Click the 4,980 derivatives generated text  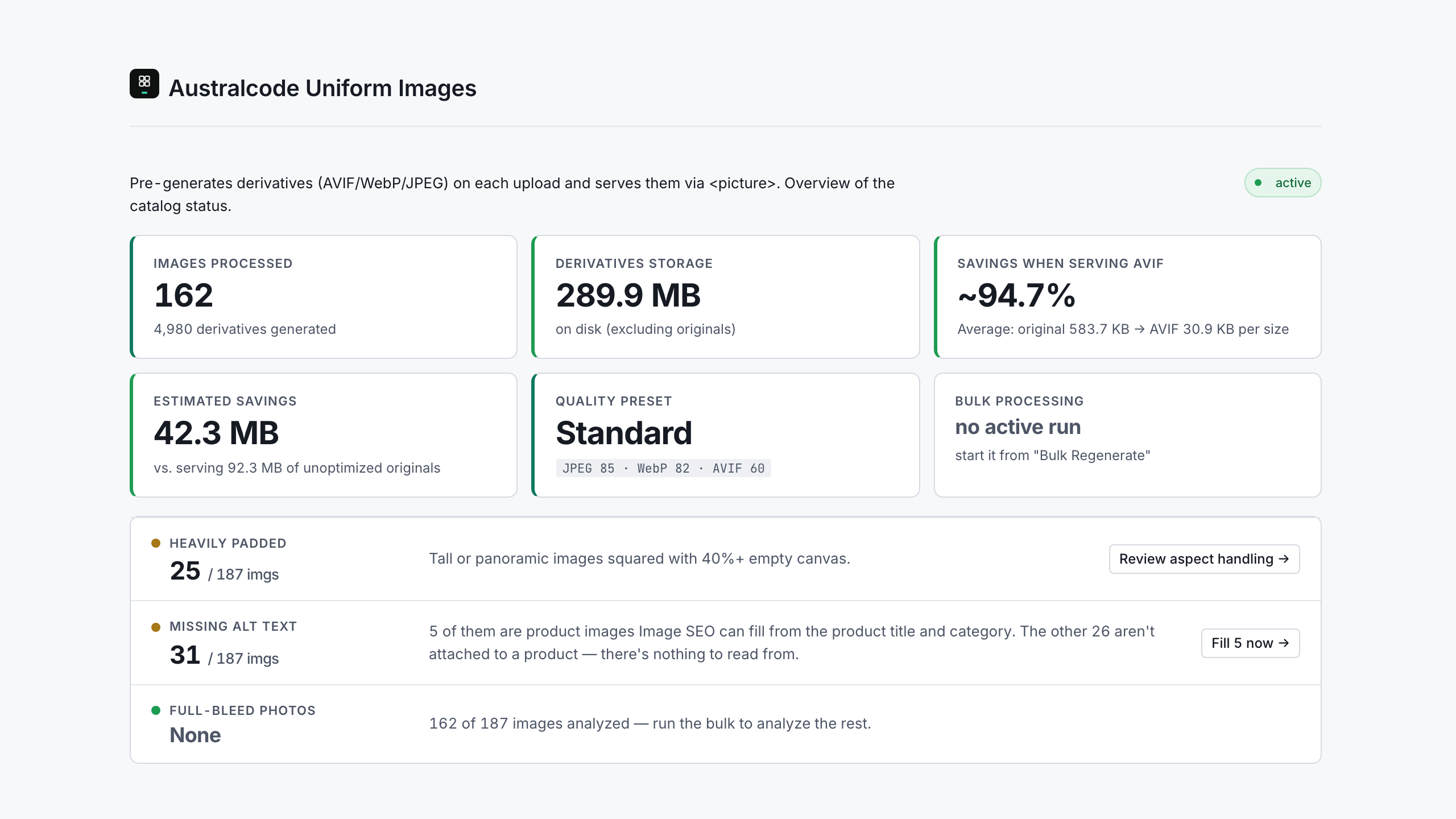tap(245, 329)
